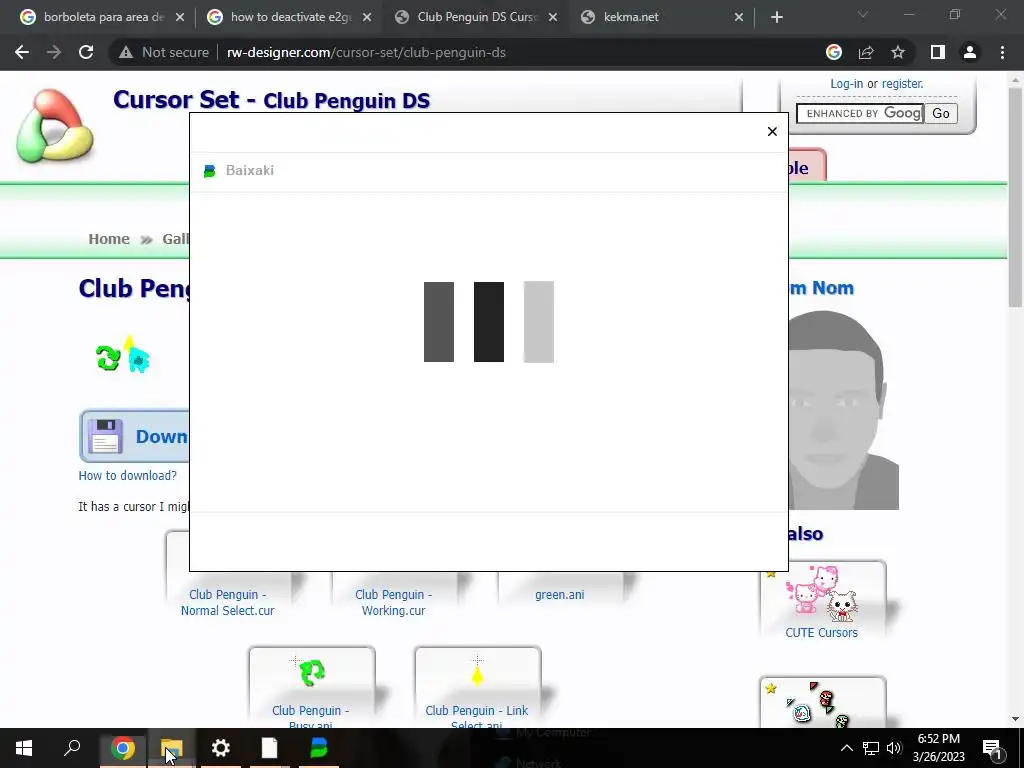Close the 'how to deactivate e2gu' tab
This screenshot has width=1024, height=768.
(x=367, y=17)
